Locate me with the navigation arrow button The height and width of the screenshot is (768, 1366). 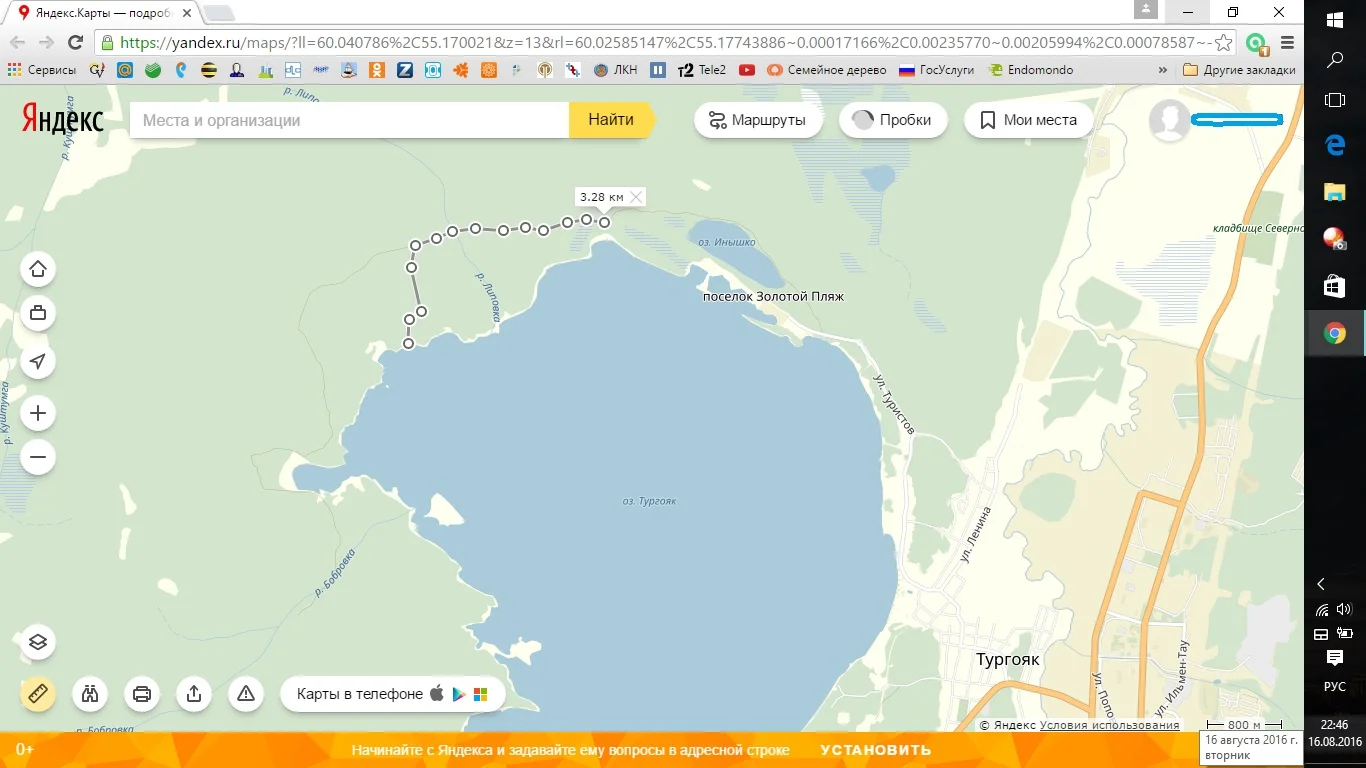tap(38, 361)
